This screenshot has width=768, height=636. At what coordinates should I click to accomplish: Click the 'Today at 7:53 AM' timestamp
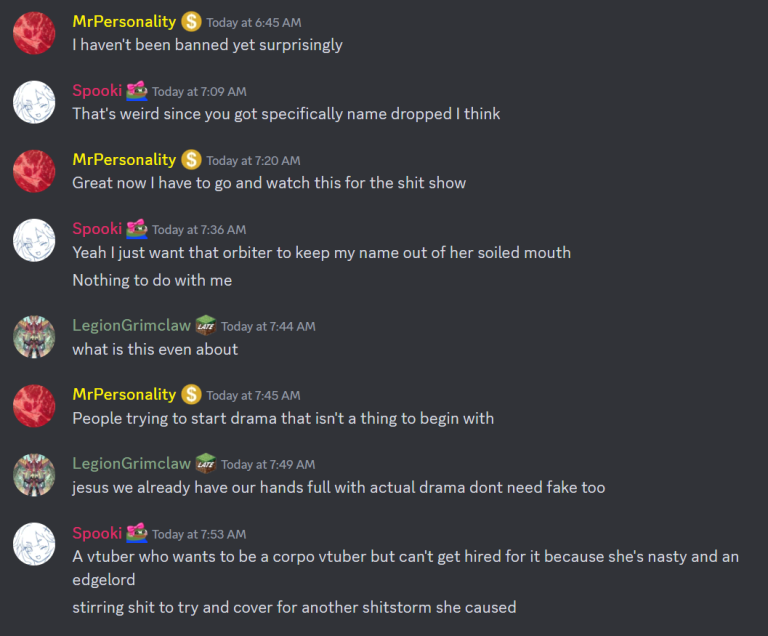tap(199, 534)
